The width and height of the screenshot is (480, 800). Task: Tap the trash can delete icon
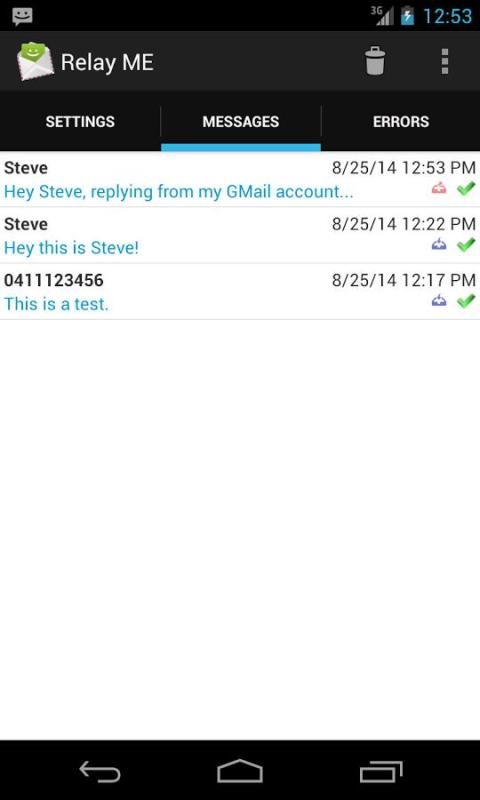click(375, 61)
